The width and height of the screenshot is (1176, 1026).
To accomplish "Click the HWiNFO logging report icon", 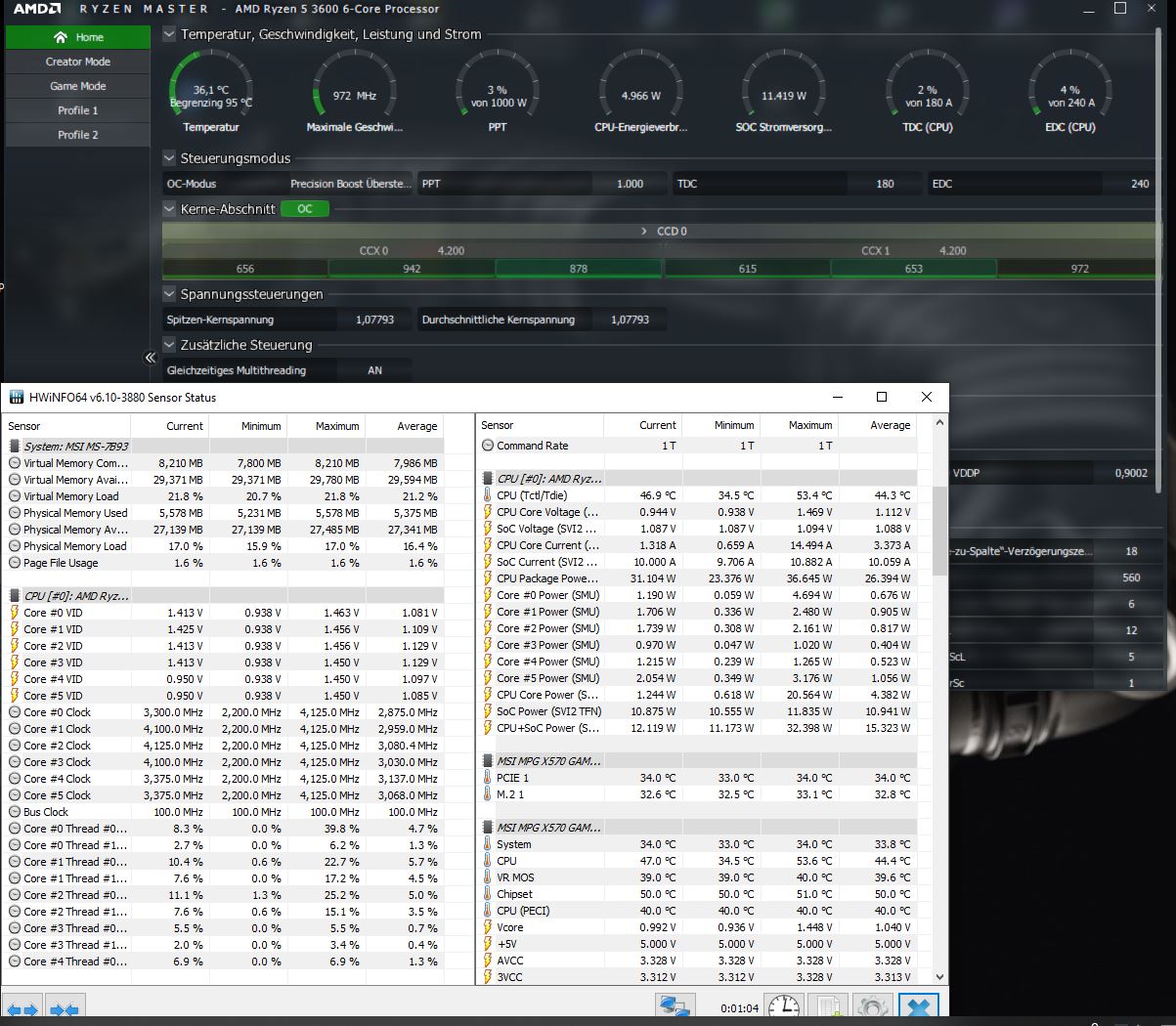I will pos(827,1005).
